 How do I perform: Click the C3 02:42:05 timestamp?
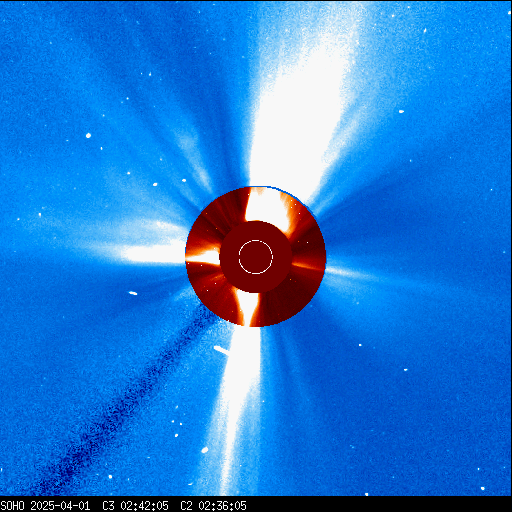click(135, 506)
